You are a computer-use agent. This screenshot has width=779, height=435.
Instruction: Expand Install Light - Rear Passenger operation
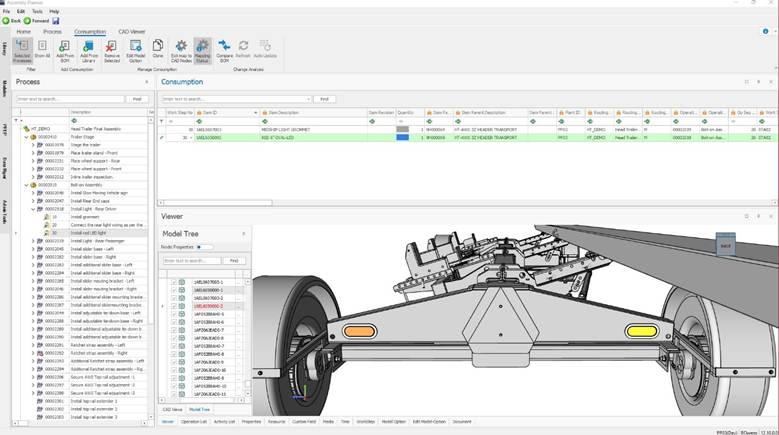click(32, 241)
